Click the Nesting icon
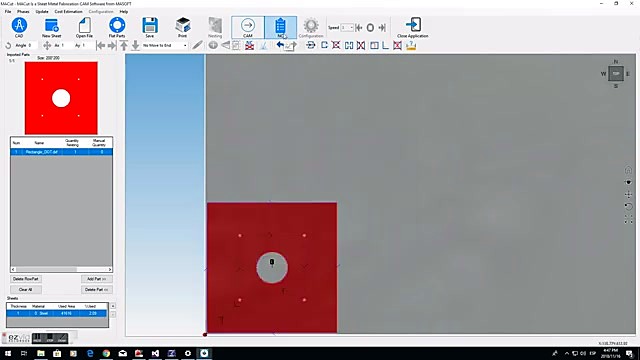This screenshot has width=640, height=360. click(215, 27)
